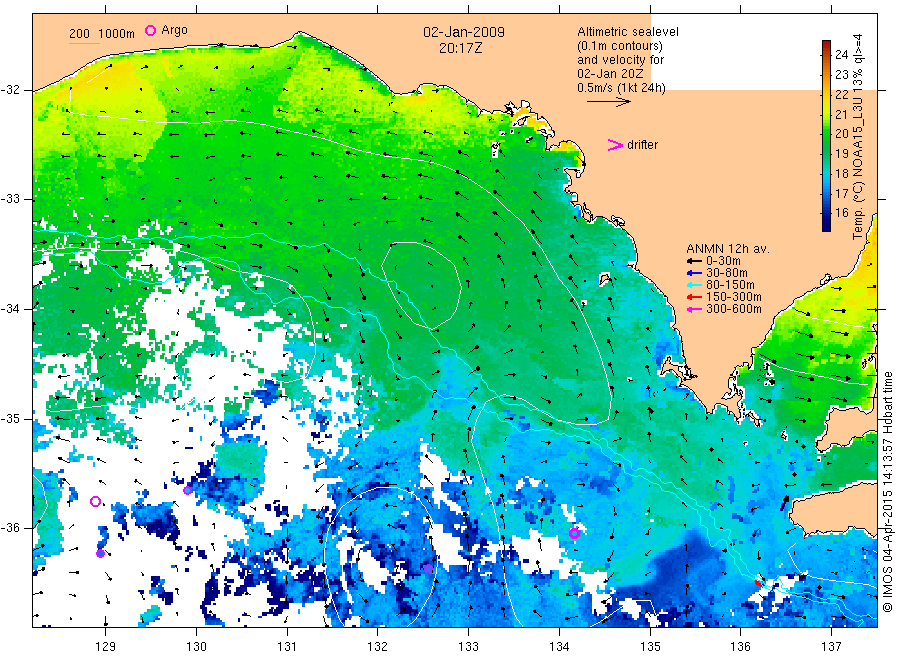Click the 'drifter' legend label
Image resolution: width=900 pixels, height=660 pixels.
[642, 145]
